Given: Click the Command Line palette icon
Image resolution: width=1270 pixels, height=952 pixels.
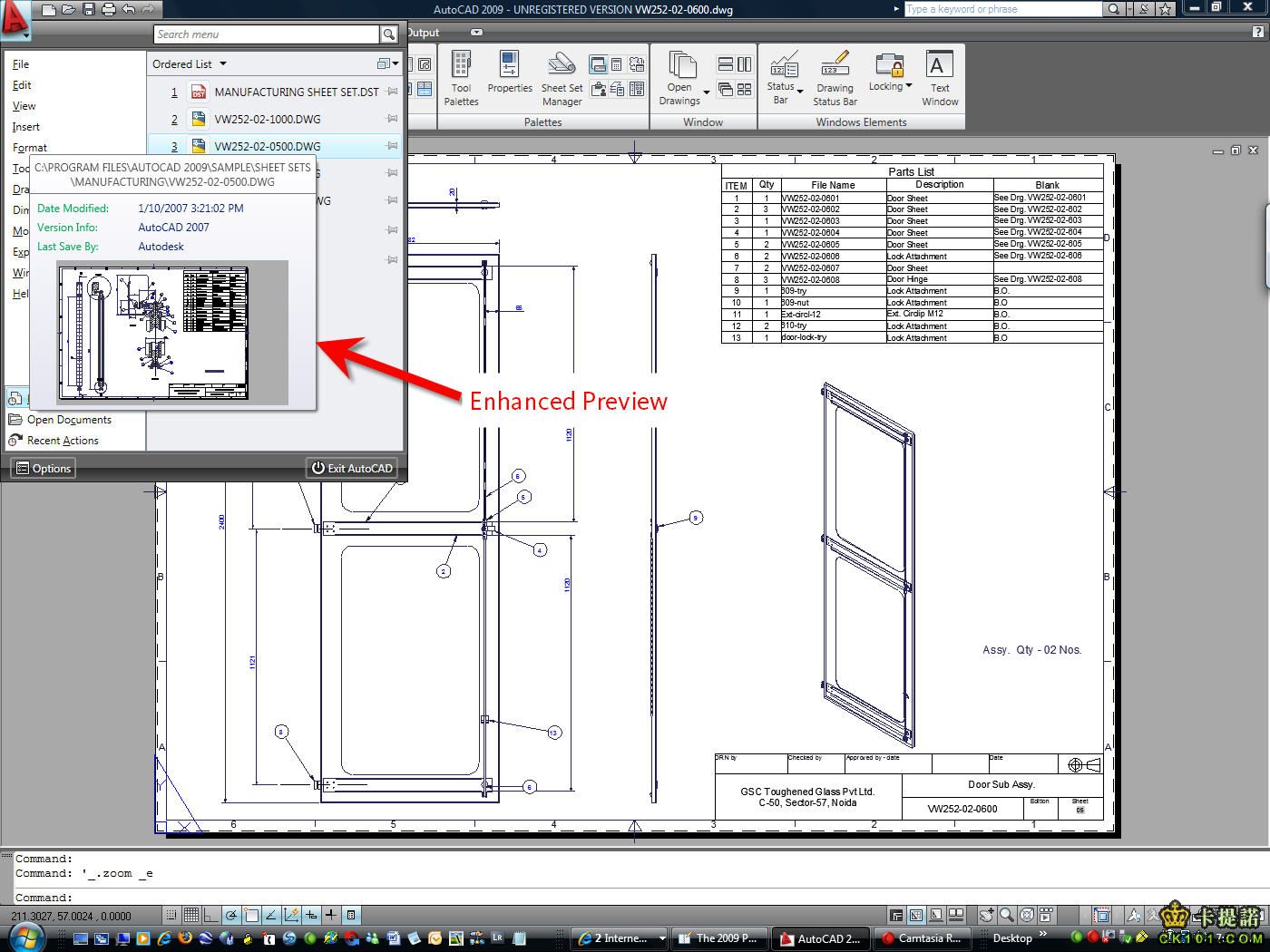Looking at the screenshot, I should [x=599, y=64].
